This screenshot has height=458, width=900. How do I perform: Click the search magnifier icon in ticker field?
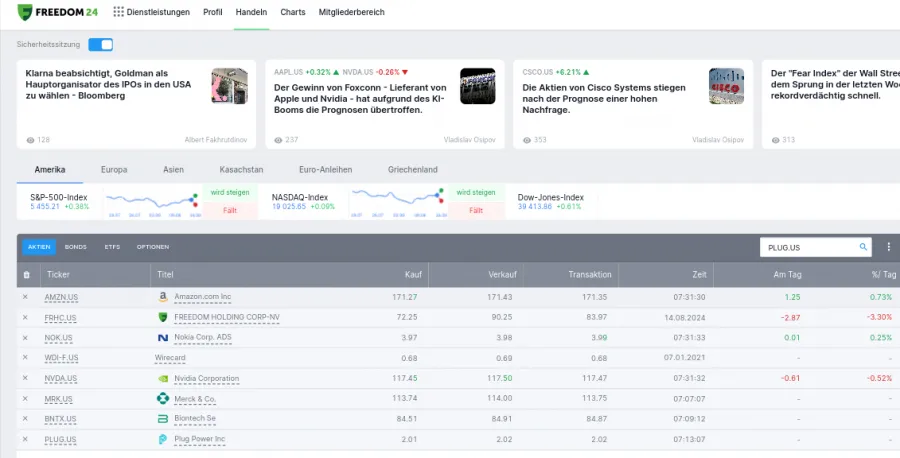click(863, 247)
